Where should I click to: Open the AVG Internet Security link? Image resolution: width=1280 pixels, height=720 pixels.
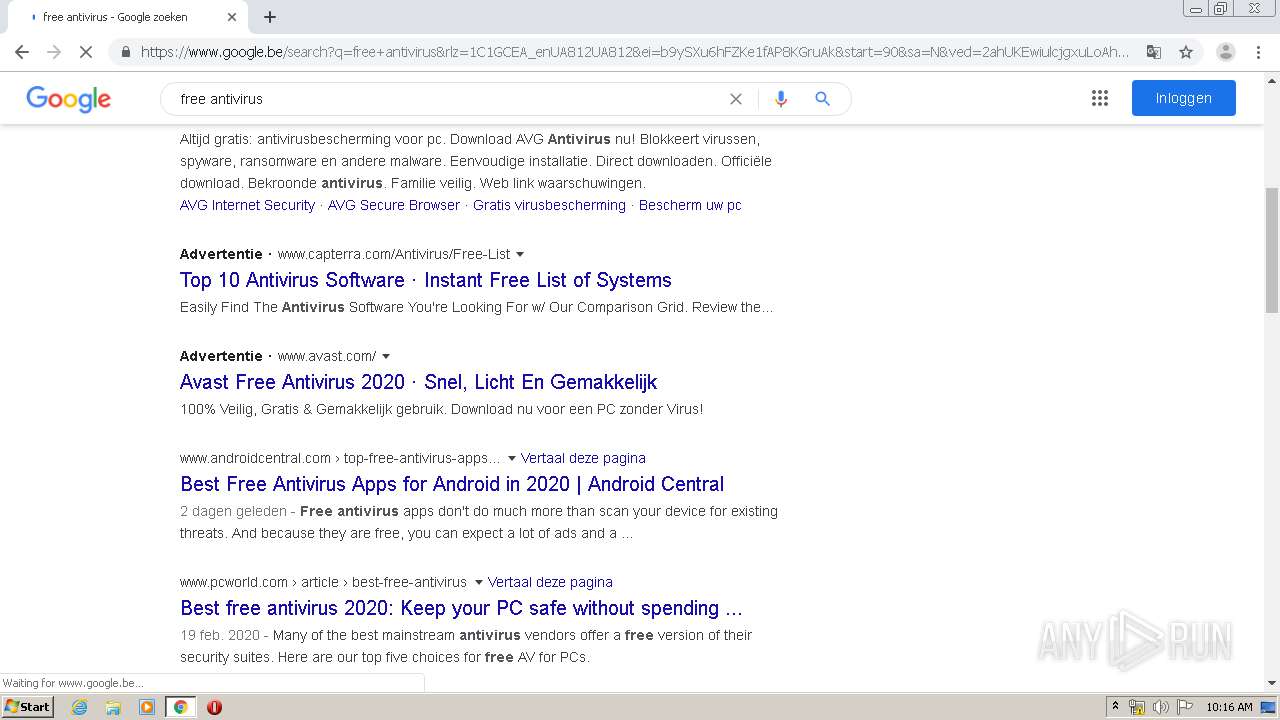click(x=247, y=205)
